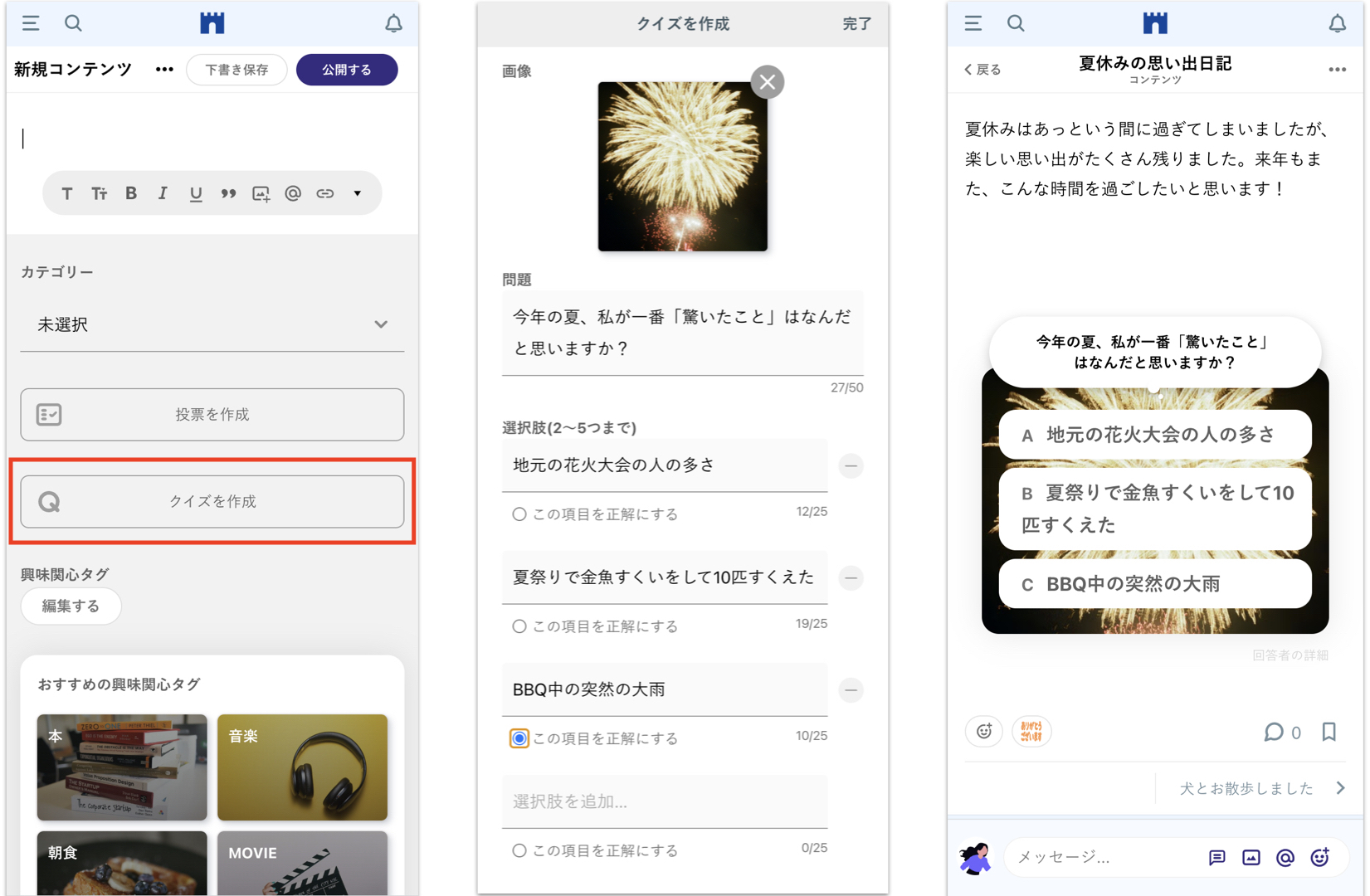Screen dimensions: 1370x896
Task: Open hamburger menu in the left panel
Action: (31, 23)
